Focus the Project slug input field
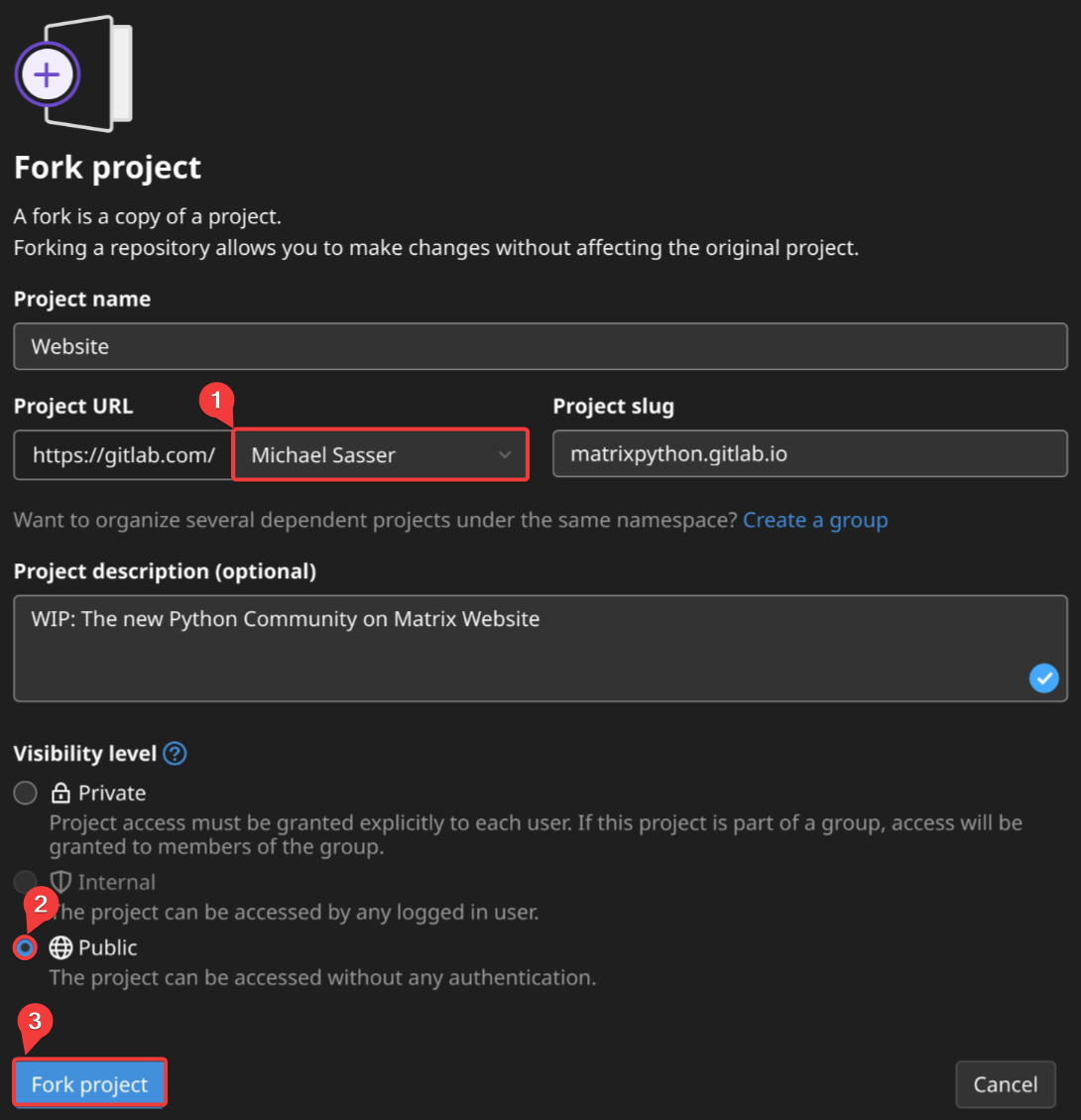Image resolution: width=1081 pixels, height=1120 pixels. pos(809,455)
